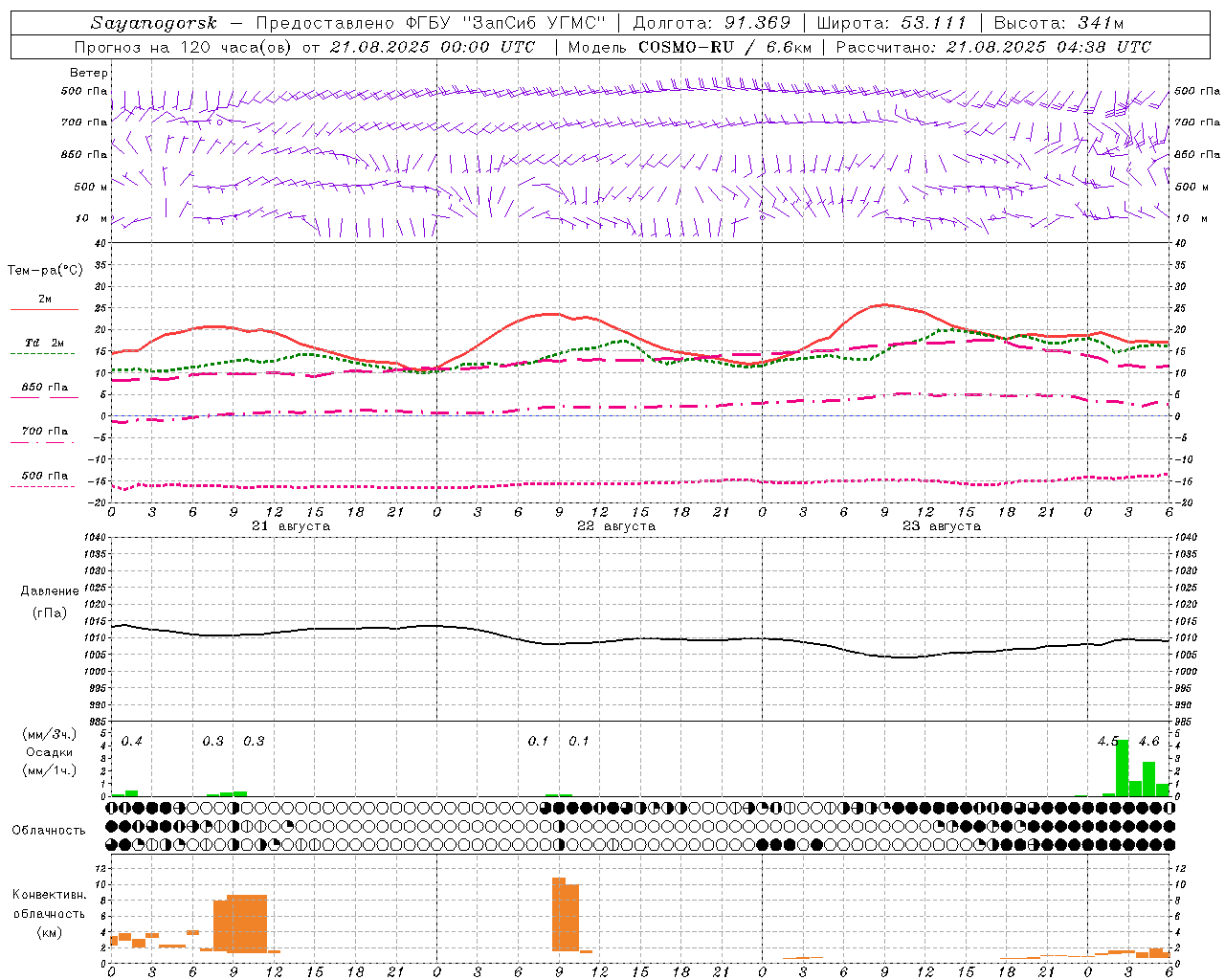The width and height of the screenshot is (1225, 980).
Task: Click the '(км)' unit under convective cloud label
Action: pyautogui.click(x=50, y=932)
